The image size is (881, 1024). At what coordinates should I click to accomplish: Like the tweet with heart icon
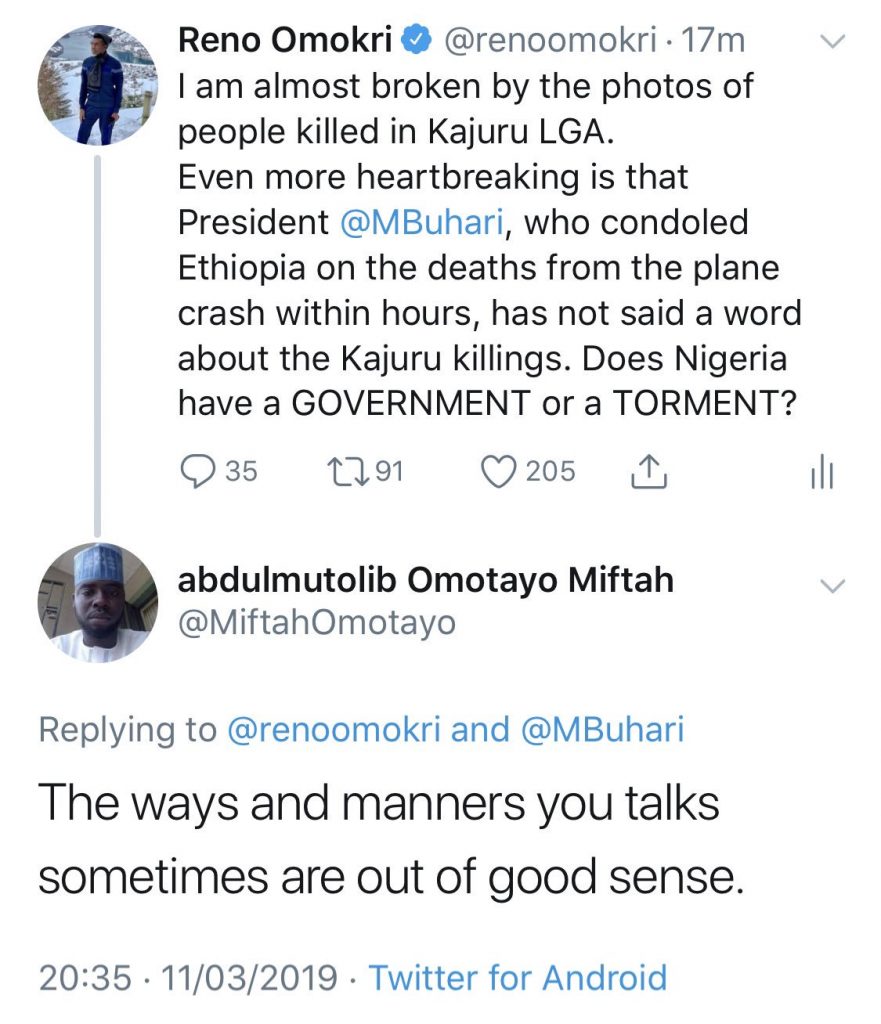point(497,470)
